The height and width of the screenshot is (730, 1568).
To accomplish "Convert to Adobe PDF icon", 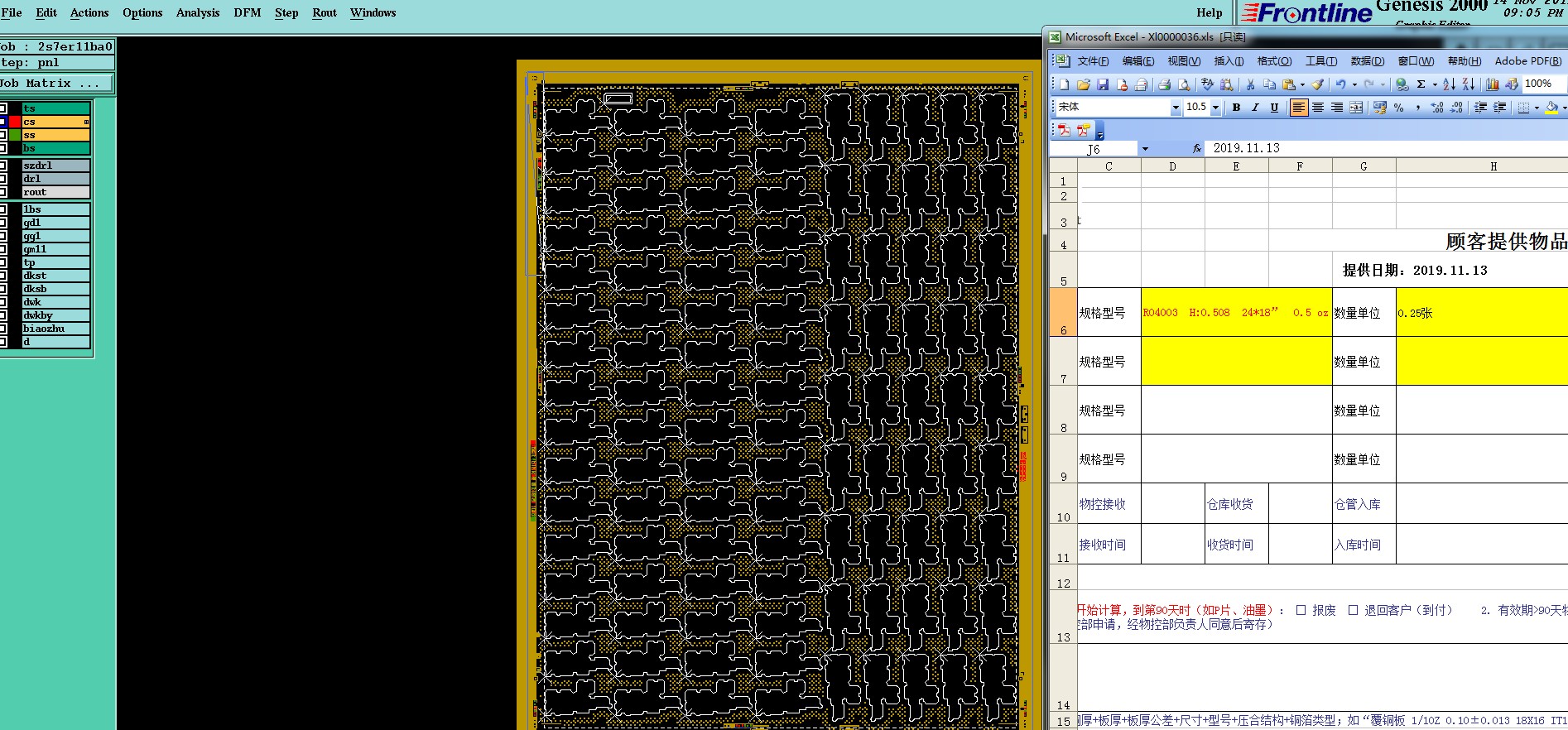I will click(1065, 130).
